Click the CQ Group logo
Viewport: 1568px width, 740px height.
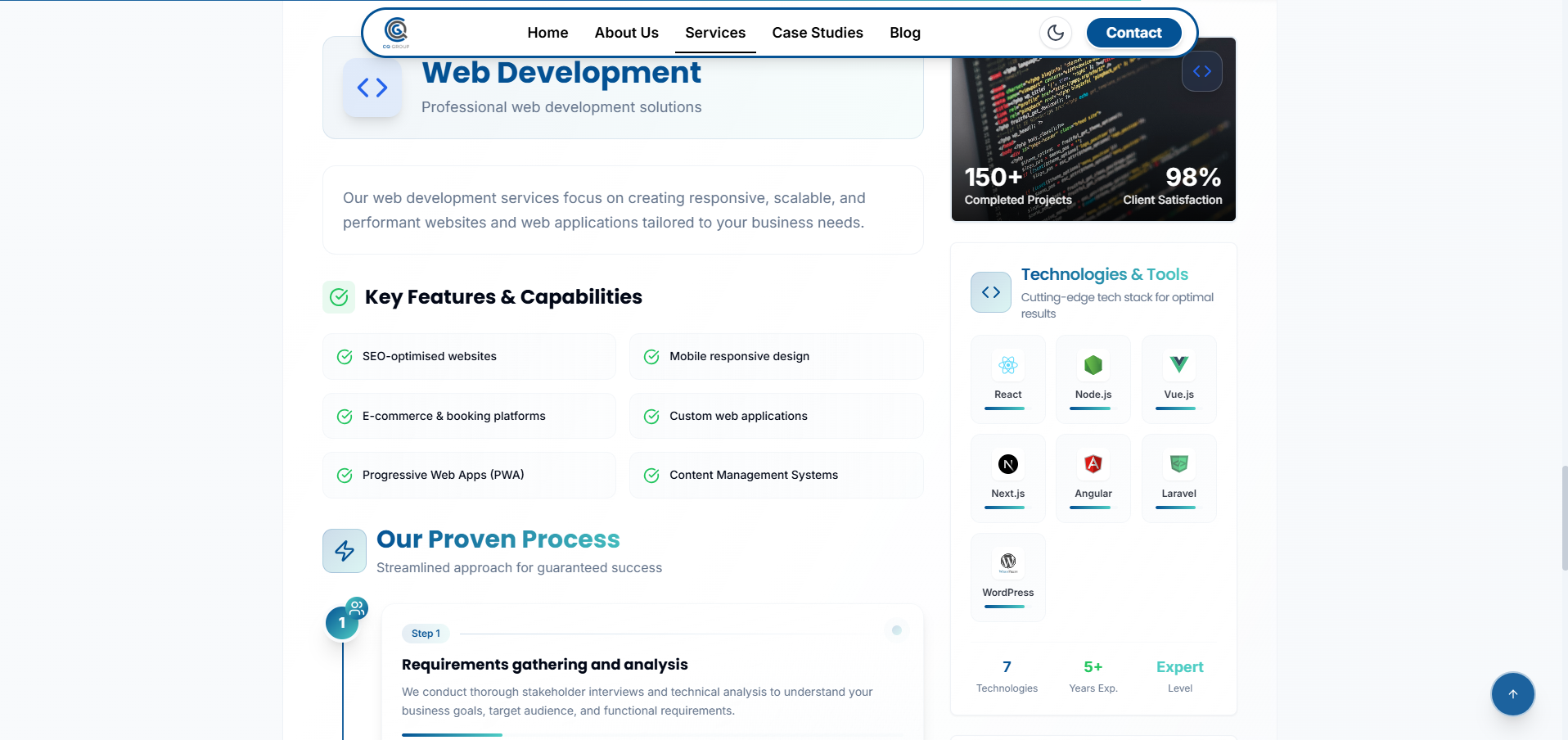[396, 32]
